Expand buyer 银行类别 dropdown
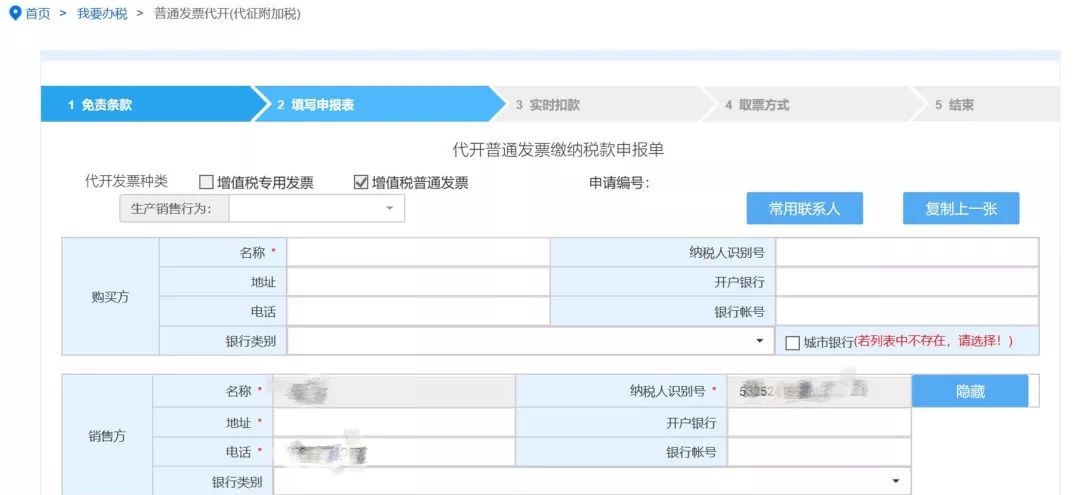1080x495 pixels. click(529, 341)
